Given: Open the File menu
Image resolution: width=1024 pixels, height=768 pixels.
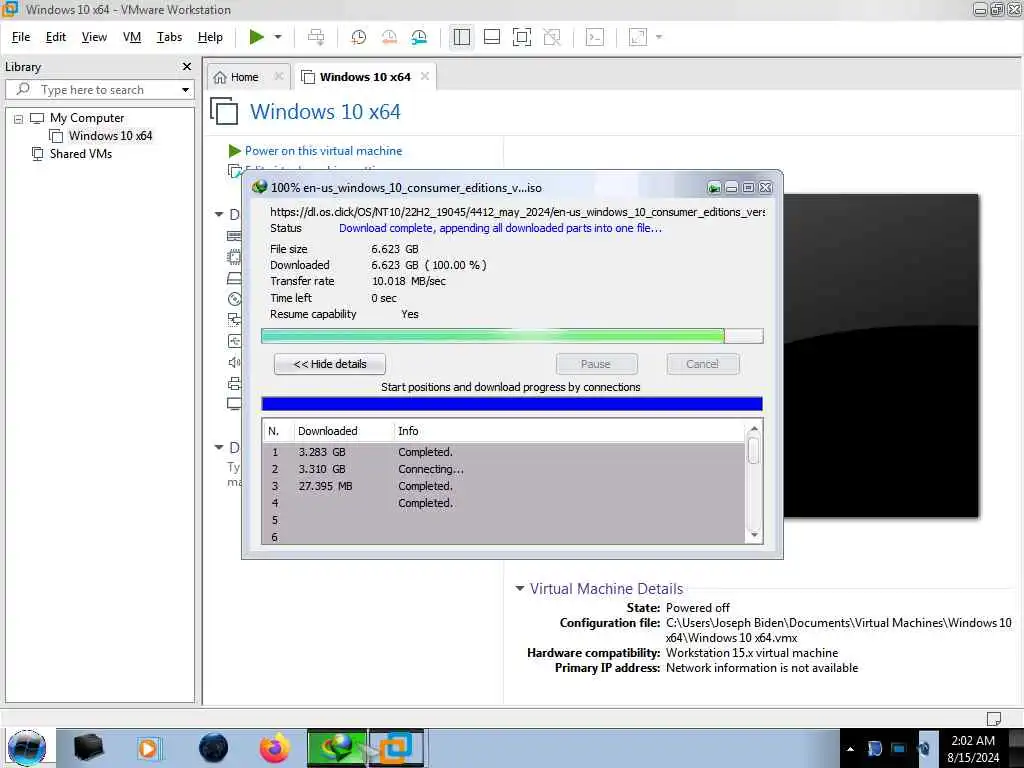Looking at the screenshot, I should click(21, 37).
